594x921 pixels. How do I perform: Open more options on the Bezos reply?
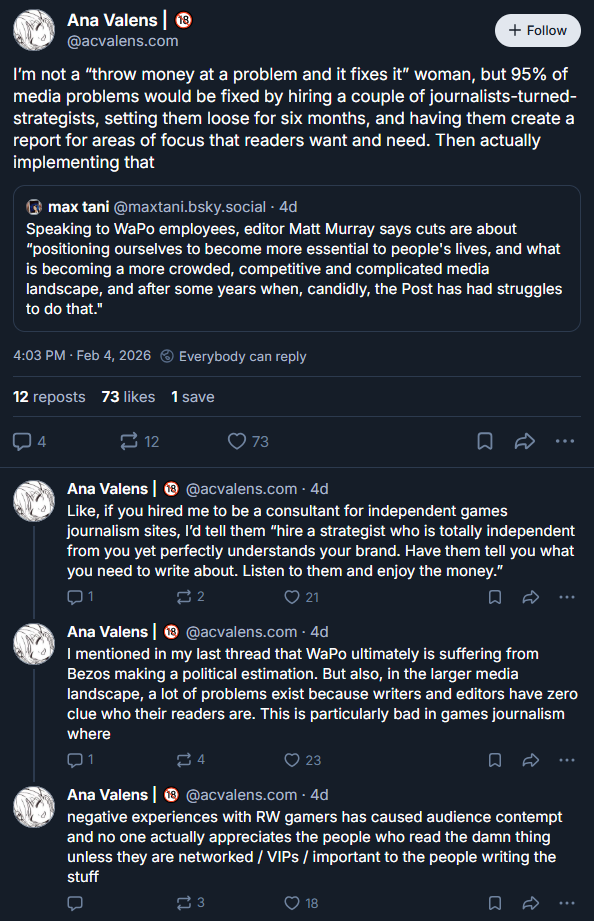point(567,760)
